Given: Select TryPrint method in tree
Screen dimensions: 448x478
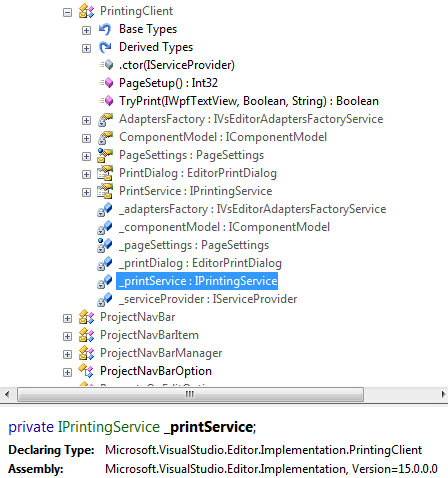Looking at the screenshot, I should pyautogui.click(x=249, y=101).
